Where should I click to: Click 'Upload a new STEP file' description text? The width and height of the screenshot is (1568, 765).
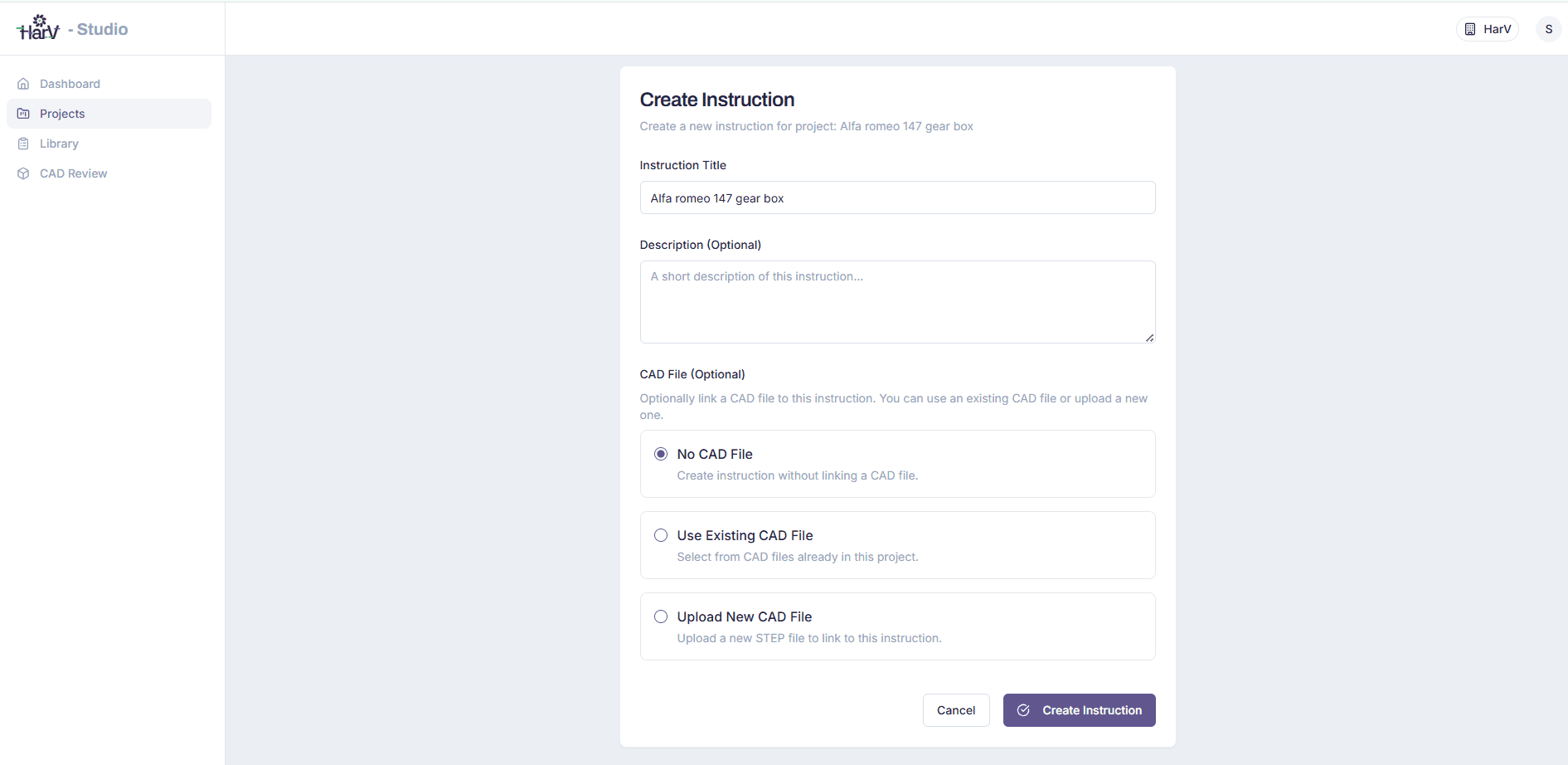tap(809, 638)
